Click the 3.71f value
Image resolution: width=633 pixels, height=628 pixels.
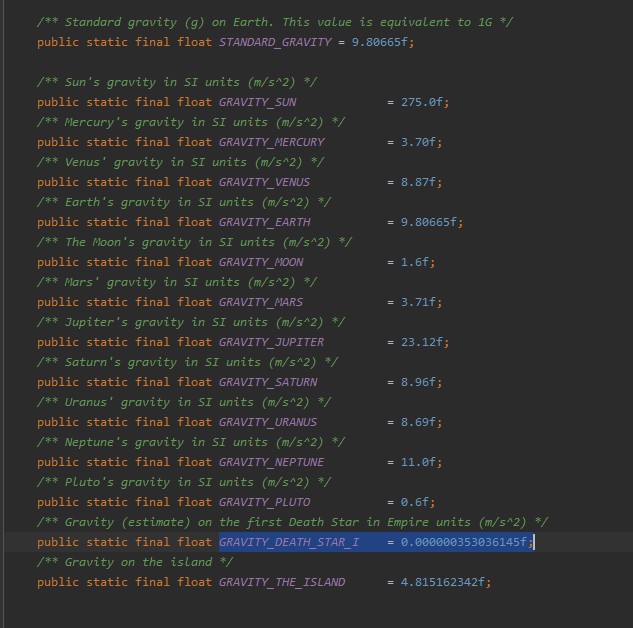[418, 302]
